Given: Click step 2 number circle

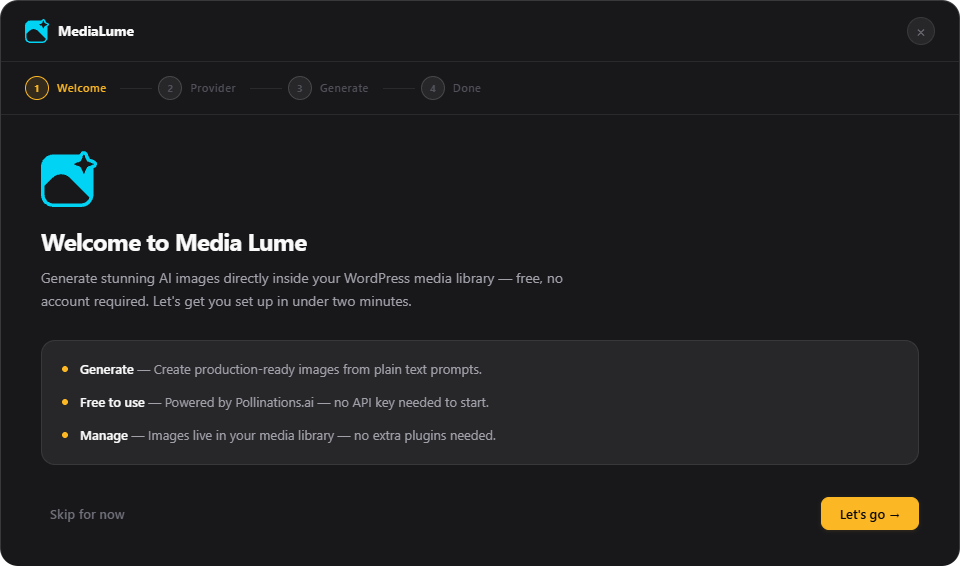Looking at the screenshot, I should coord(170,88).
